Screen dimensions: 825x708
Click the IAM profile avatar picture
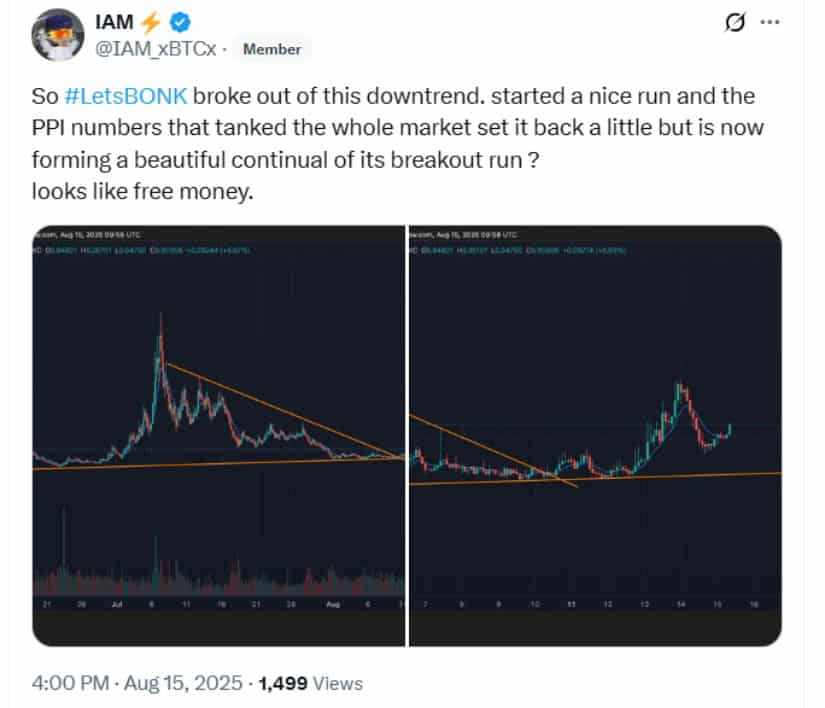pyautogui.click(x=58, y=35)
